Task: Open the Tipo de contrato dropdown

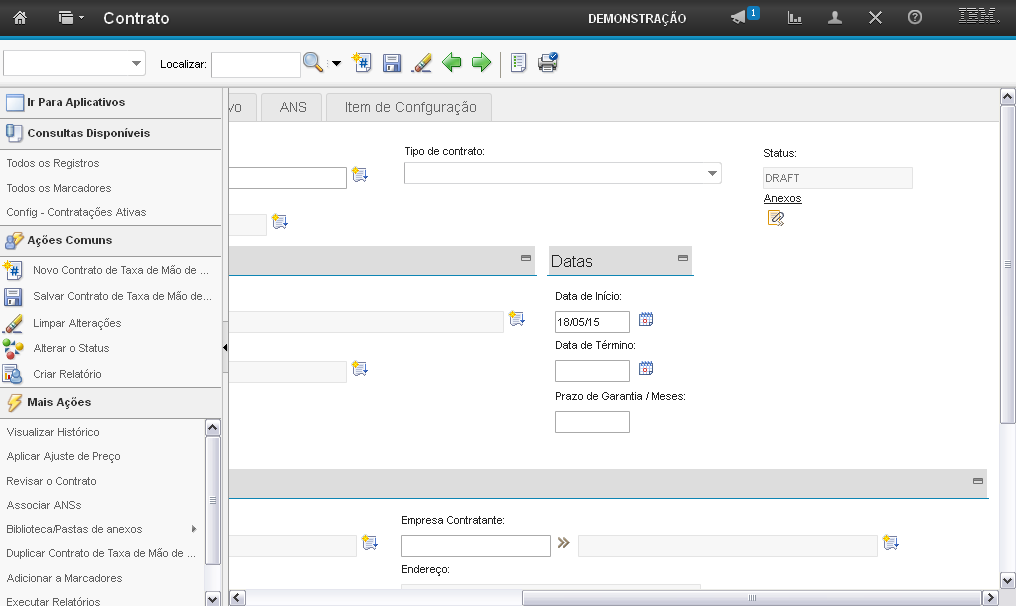Action: 713,173
